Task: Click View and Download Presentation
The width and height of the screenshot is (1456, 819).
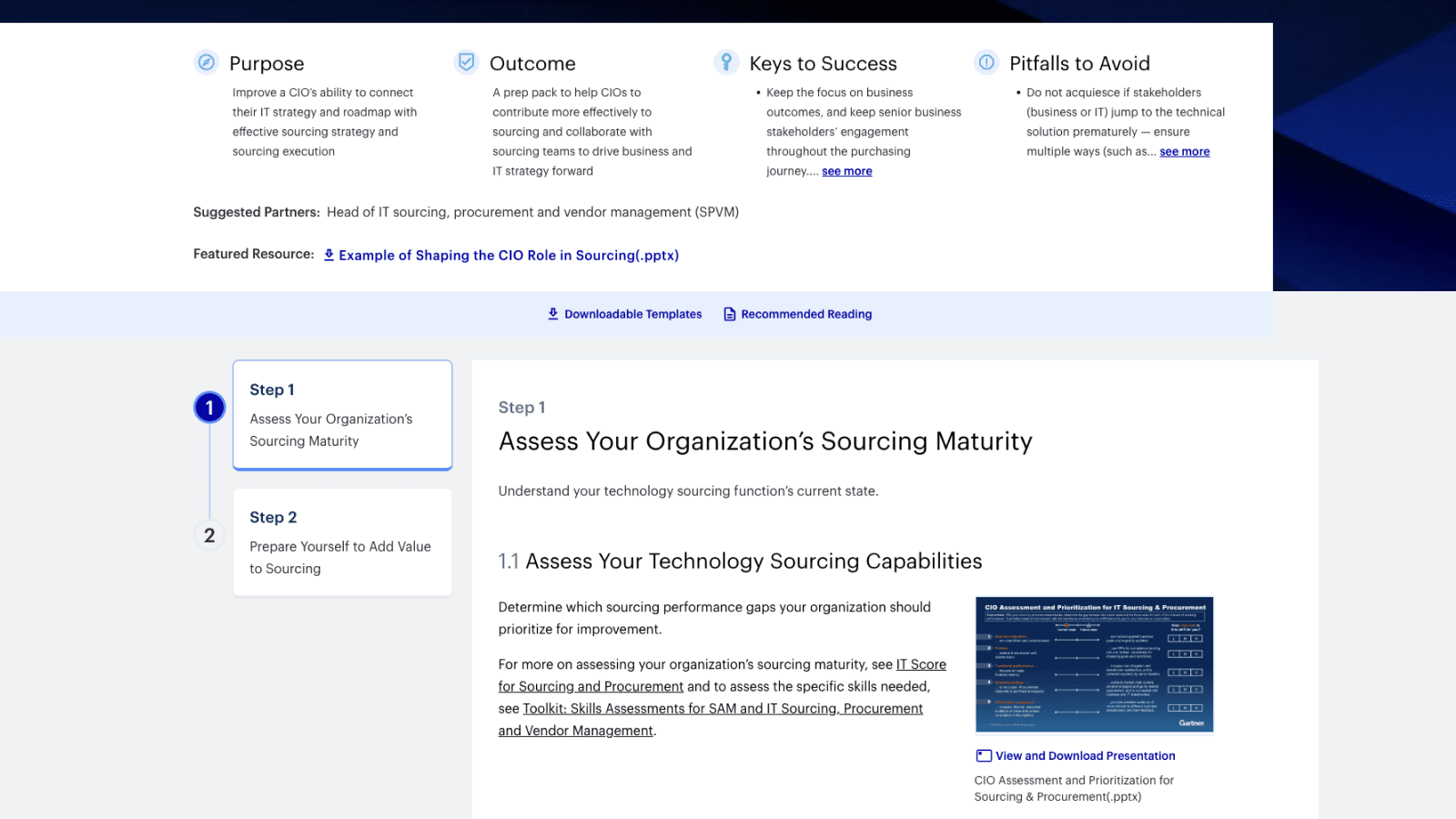Action: (x=1084, y=755)
